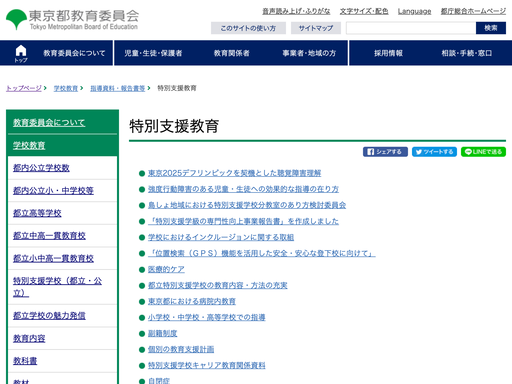Screen dimensions: 512x384
Task: Open 学校におけるインクルージョン link
Action: tap(221, 237)
